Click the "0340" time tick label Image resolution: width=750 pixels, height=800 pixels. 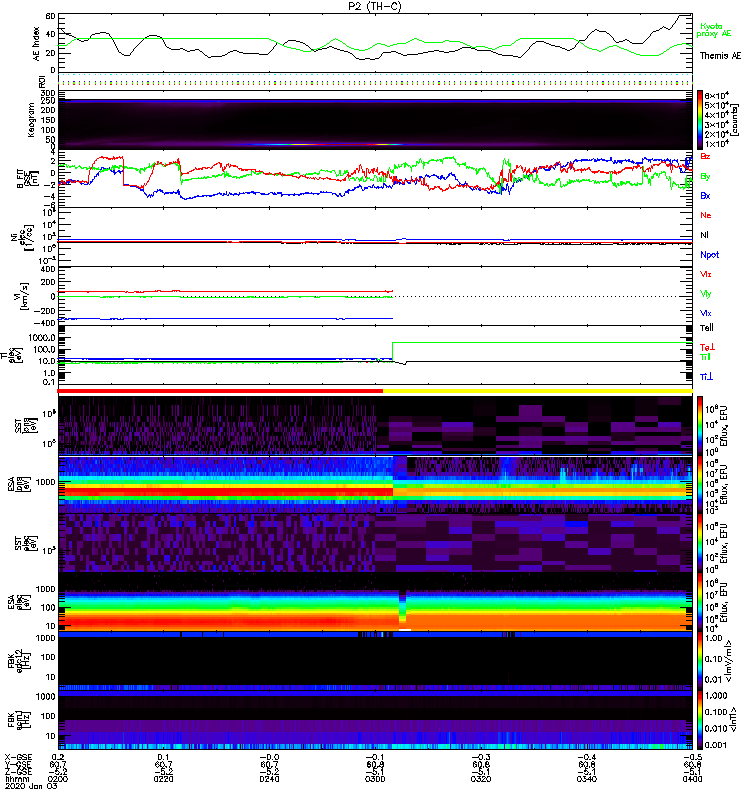pos(587,779)
